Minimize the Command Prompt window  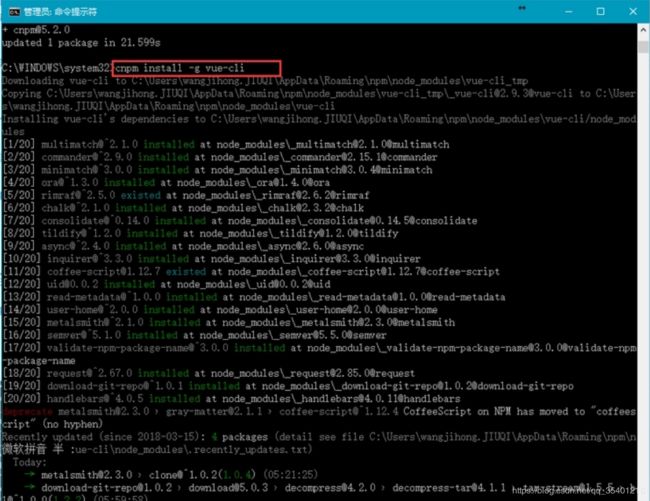pos(569,12)
